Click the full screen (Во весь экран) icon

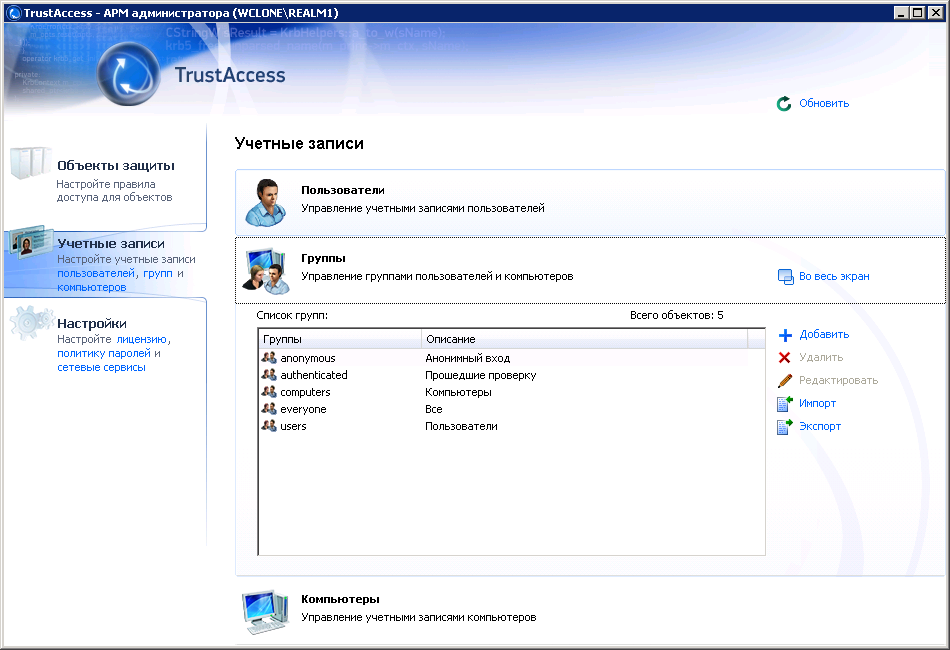click(x=786, y=277)
